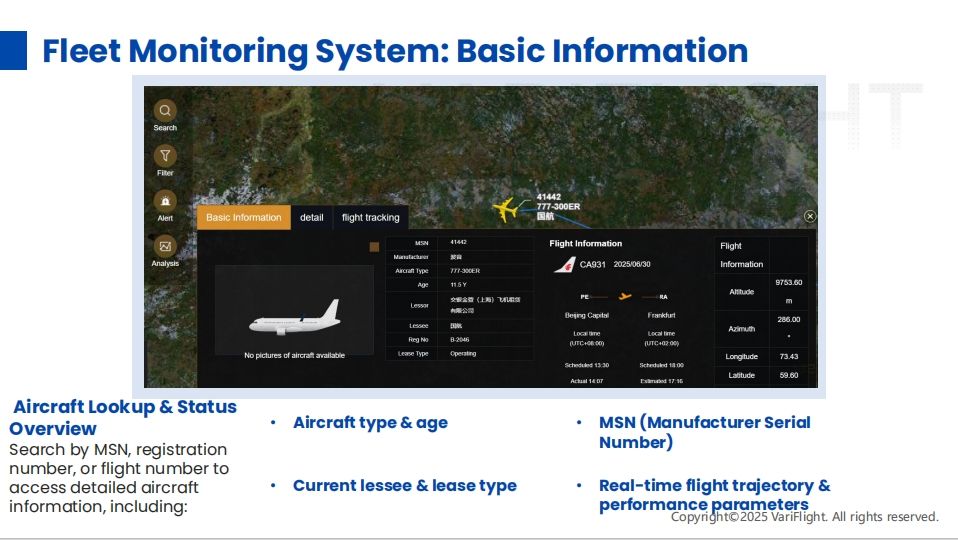Click the MSN value 41442 in table

pos(458,243)
